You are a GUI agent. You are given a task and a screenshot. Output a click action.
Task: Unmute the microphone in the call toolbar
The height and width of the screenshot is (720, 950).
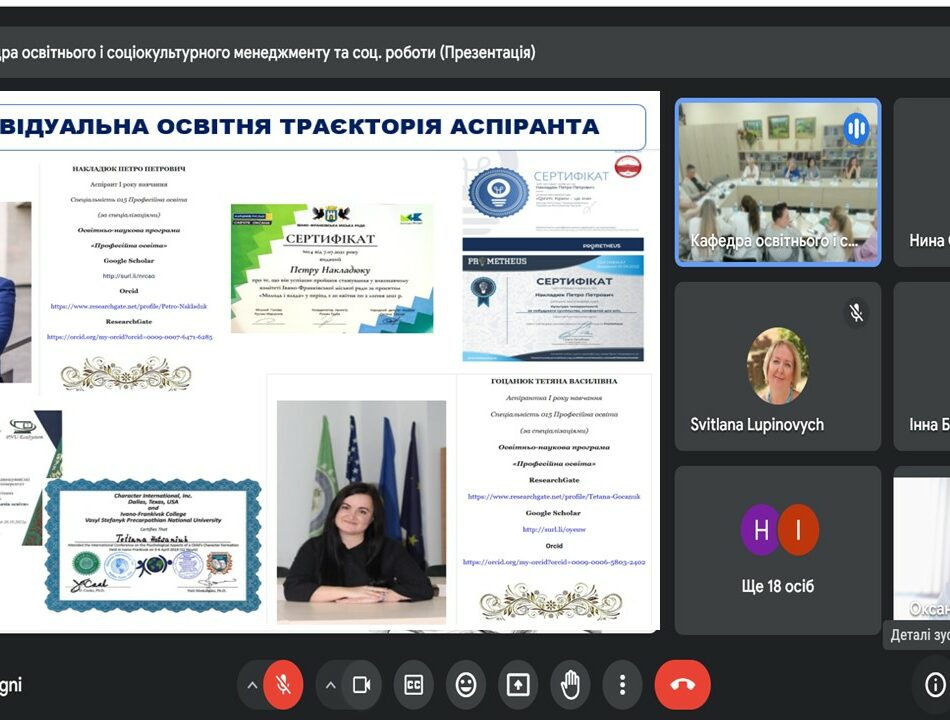[x=283, y=685]
